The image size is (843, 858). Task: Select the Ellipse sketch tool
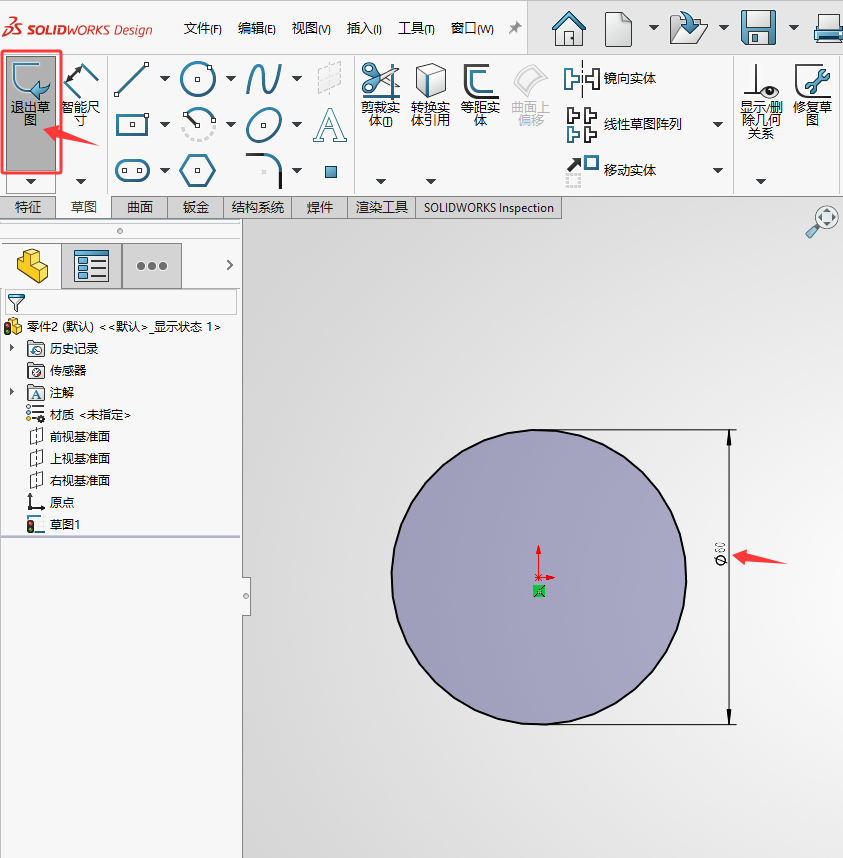(264, 124)
